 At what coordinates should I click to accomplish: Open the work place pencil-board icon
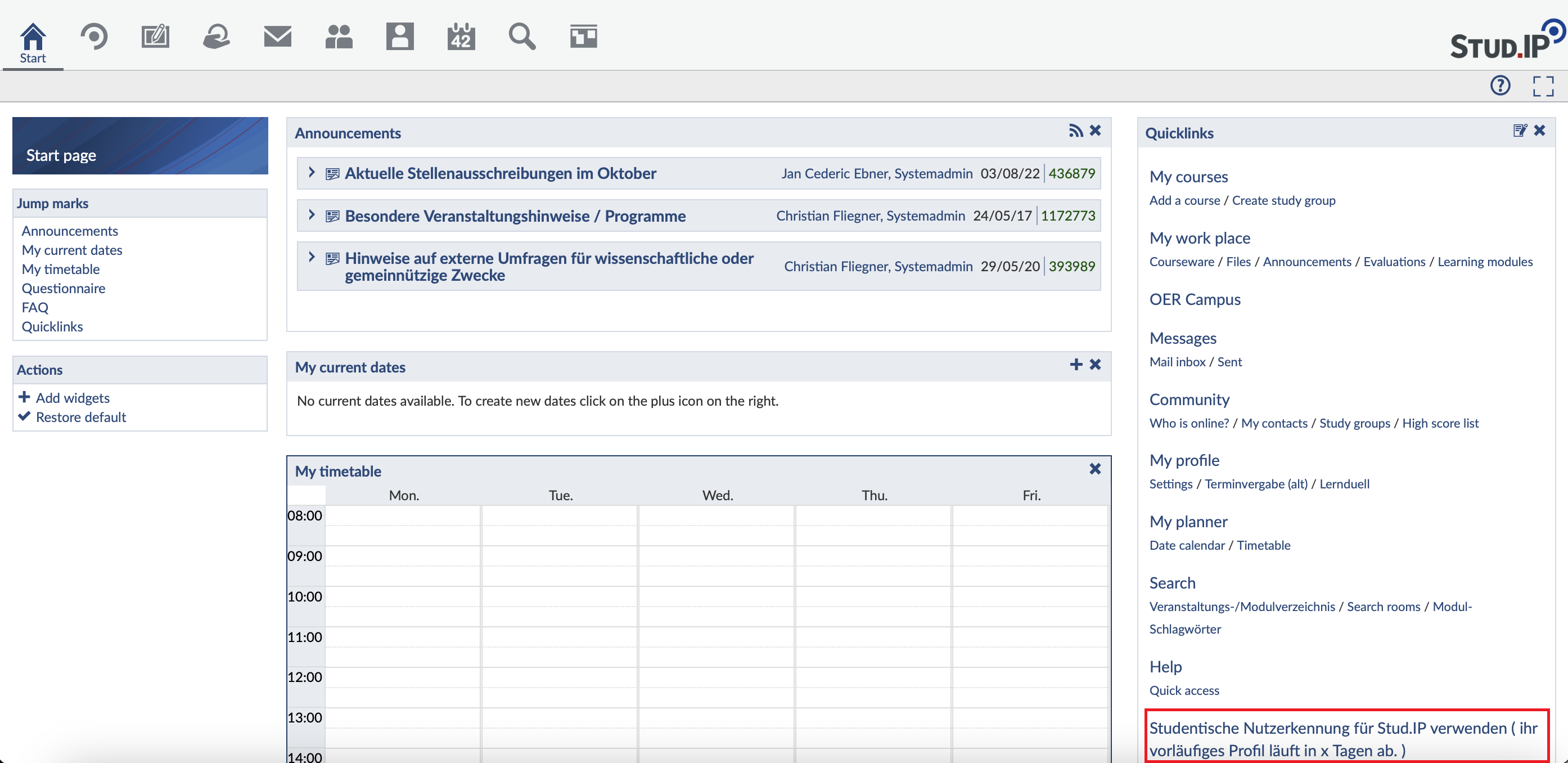pyautogui.click(x=155, y=37)
